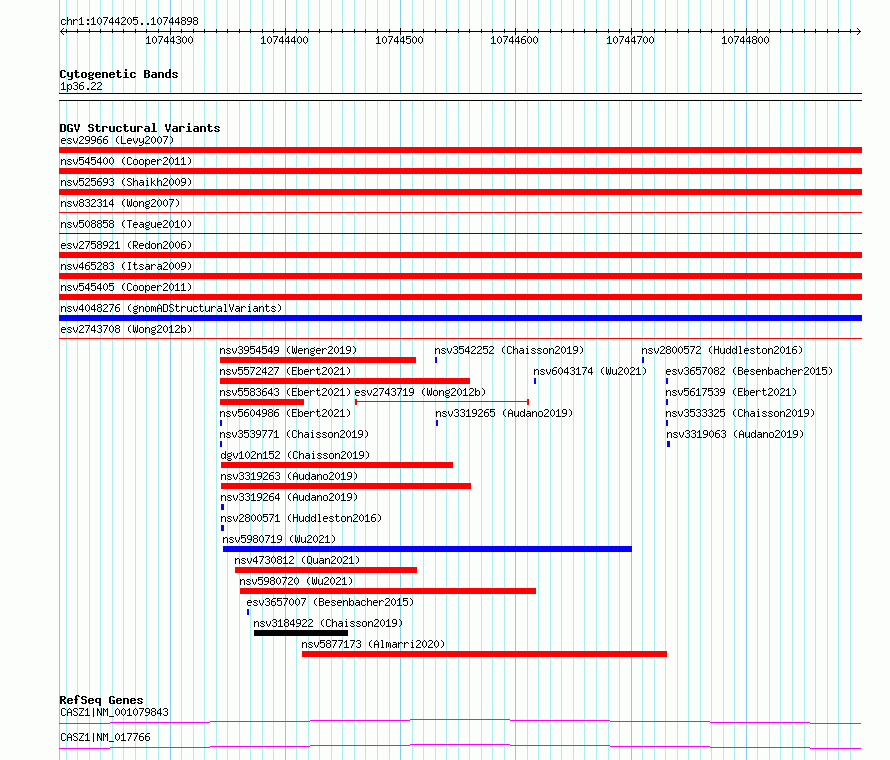Image resolution: width=890 pixels, height=760 pixels.
Task: Click nsv545405 (Cooper2011) label
Action: tap(126, 287)
